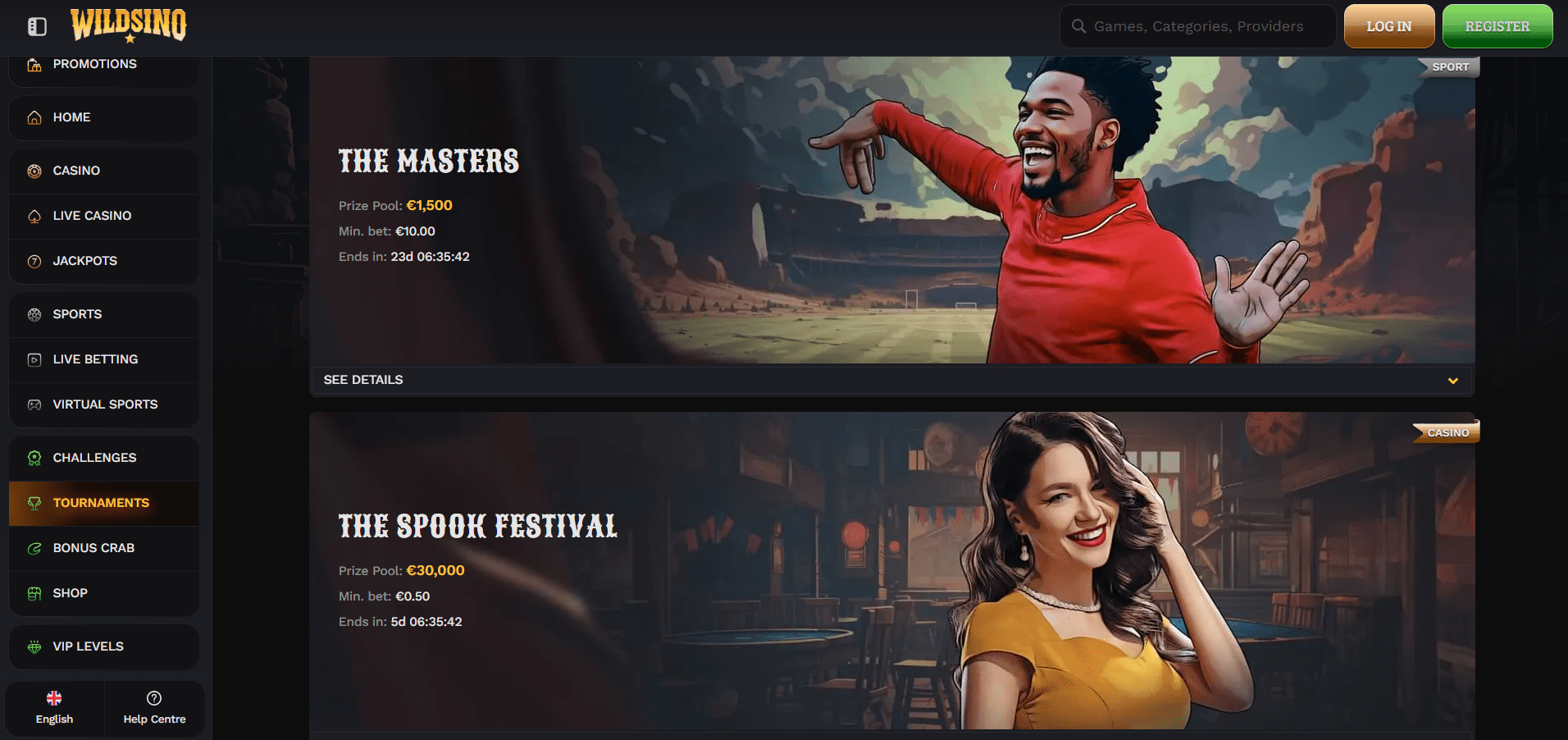Viewport: 1568px width, 740px height.
Task: Open the English language selector
Action: coord(54,708)
